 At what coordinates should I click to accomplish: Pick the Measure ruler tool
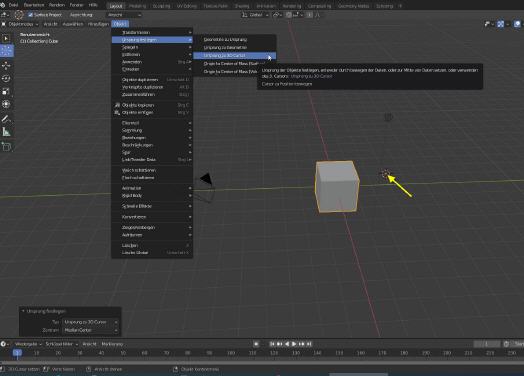tap(6, 132)
